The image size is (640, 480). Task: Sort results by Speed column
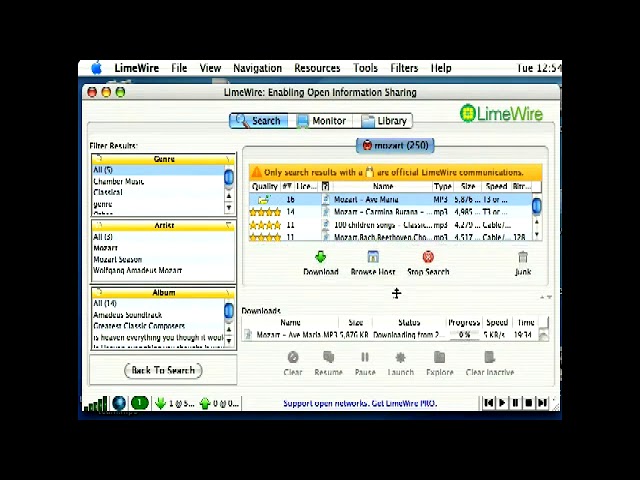tap(496, 187)
